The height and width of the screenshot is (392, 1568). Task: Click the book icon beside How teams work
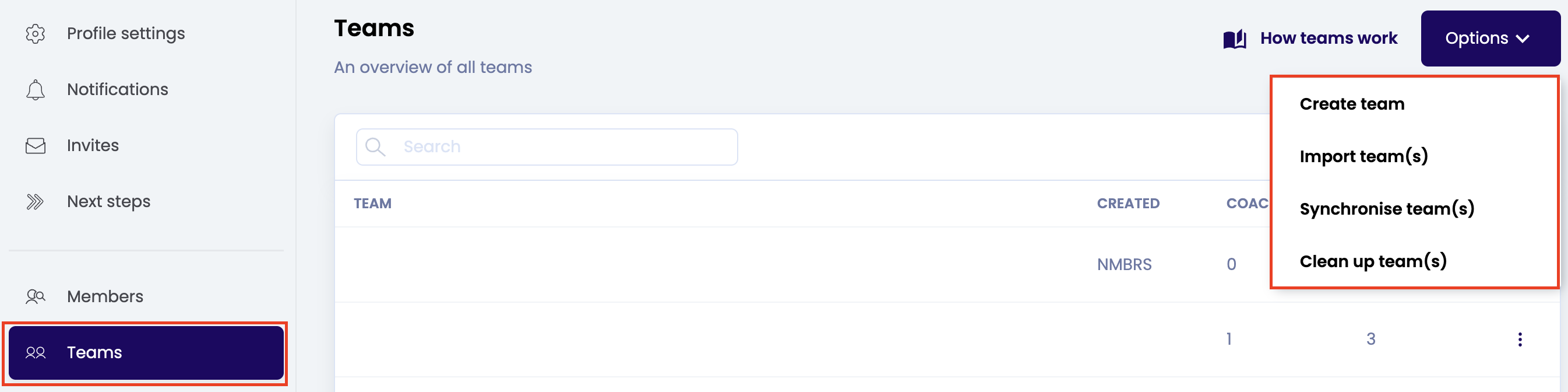click(1235, 39)
